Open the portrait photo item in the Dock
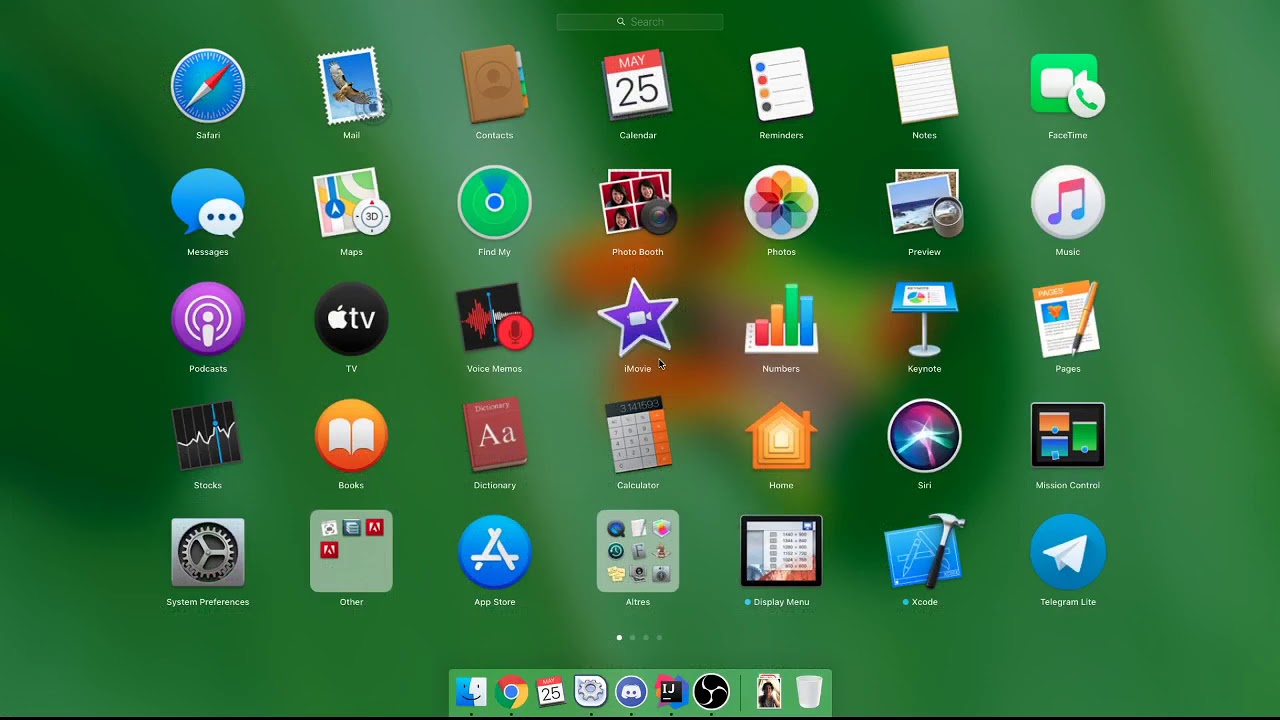Screen dimensions: 1280x720 pyautogui.click(x=768, y=692)
